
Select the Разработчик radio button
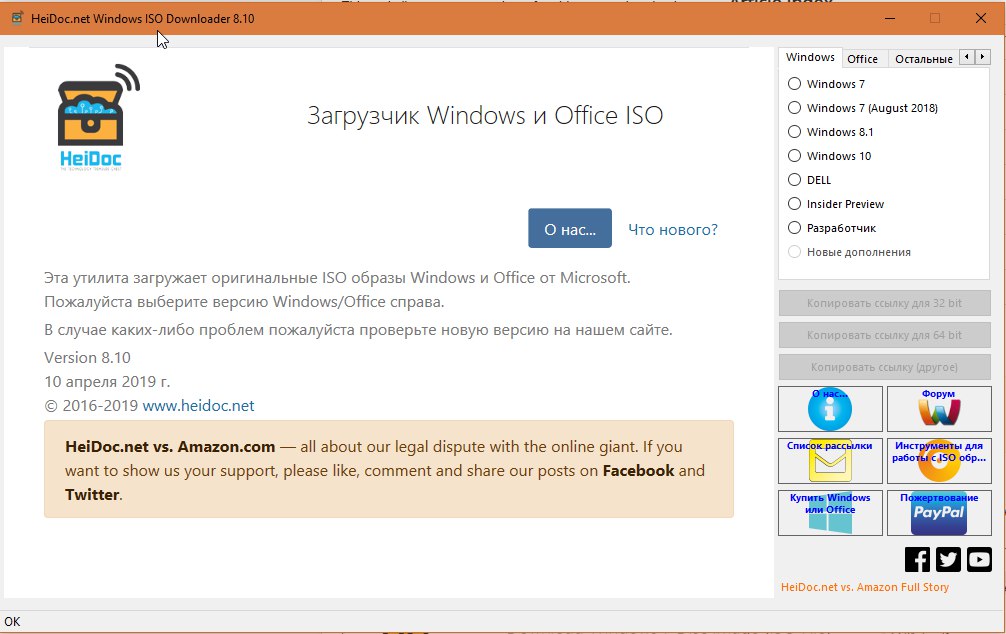(x=794, y=228)
